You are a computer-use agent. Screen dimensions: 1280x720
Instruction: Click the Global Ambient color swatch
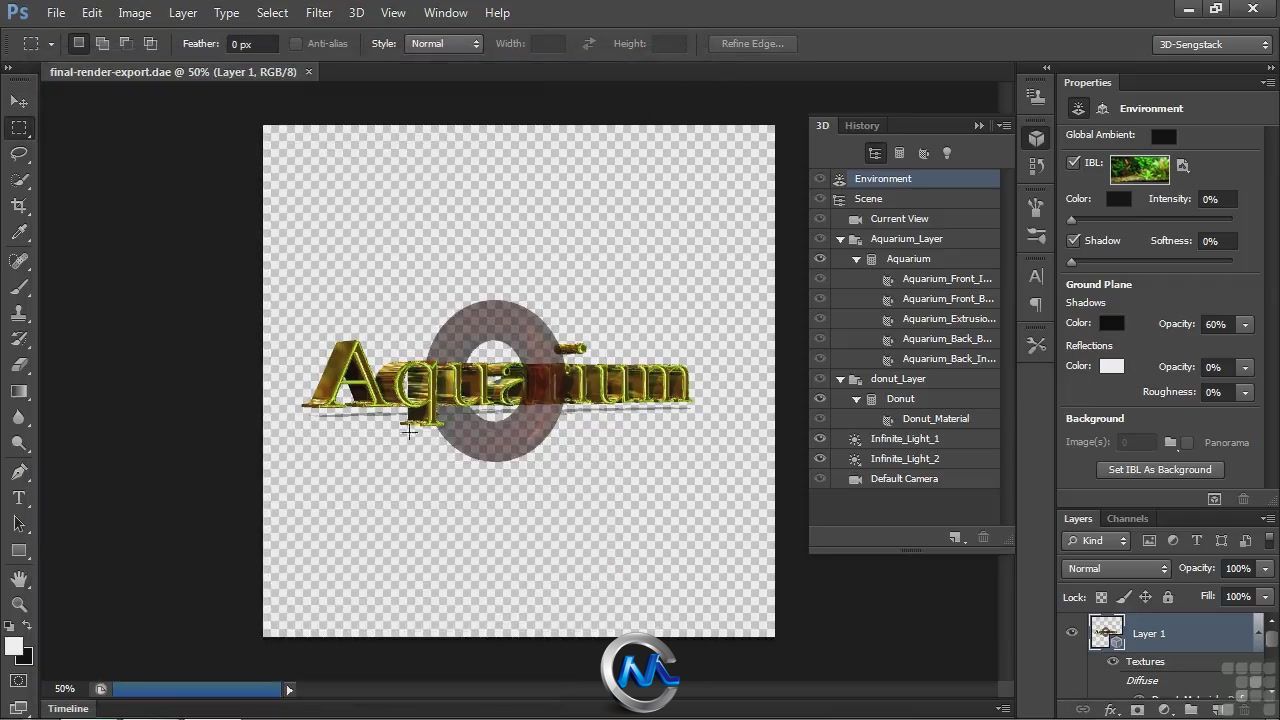click(x=1163, y=136)
